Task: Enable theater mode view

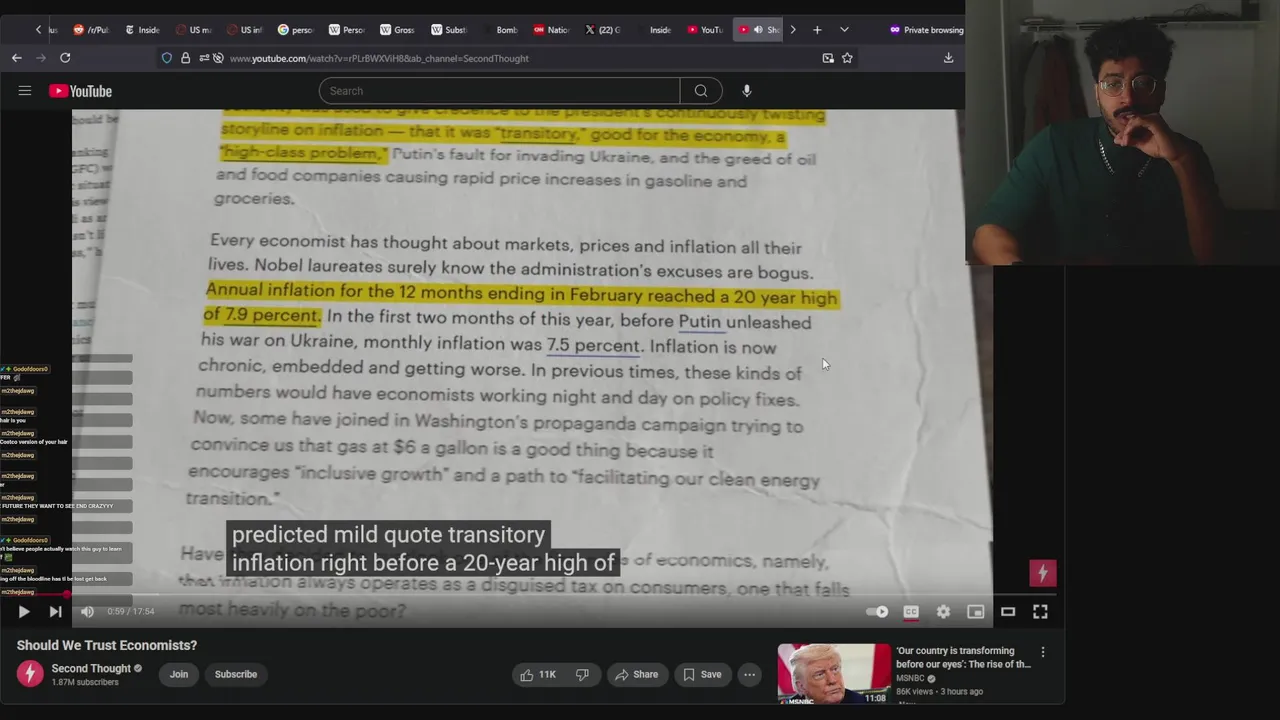Action: (x=1008, y=612)
